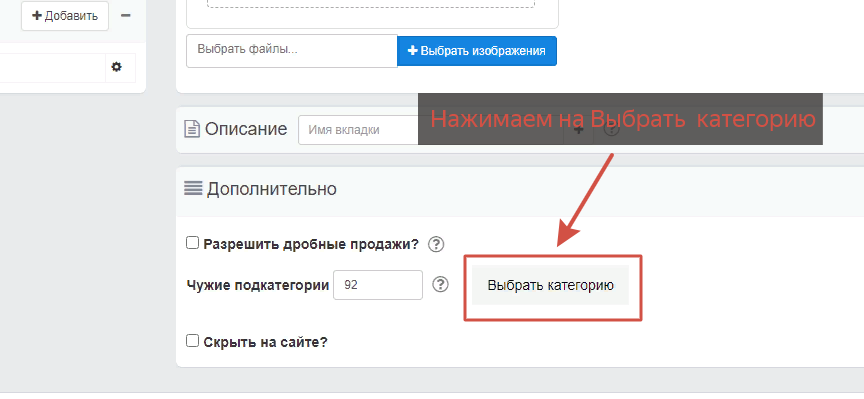Viewport: 864px width, 399px height.
Task: Tick the "Скрыть на сайте?" checkbox
Action: 192,341
